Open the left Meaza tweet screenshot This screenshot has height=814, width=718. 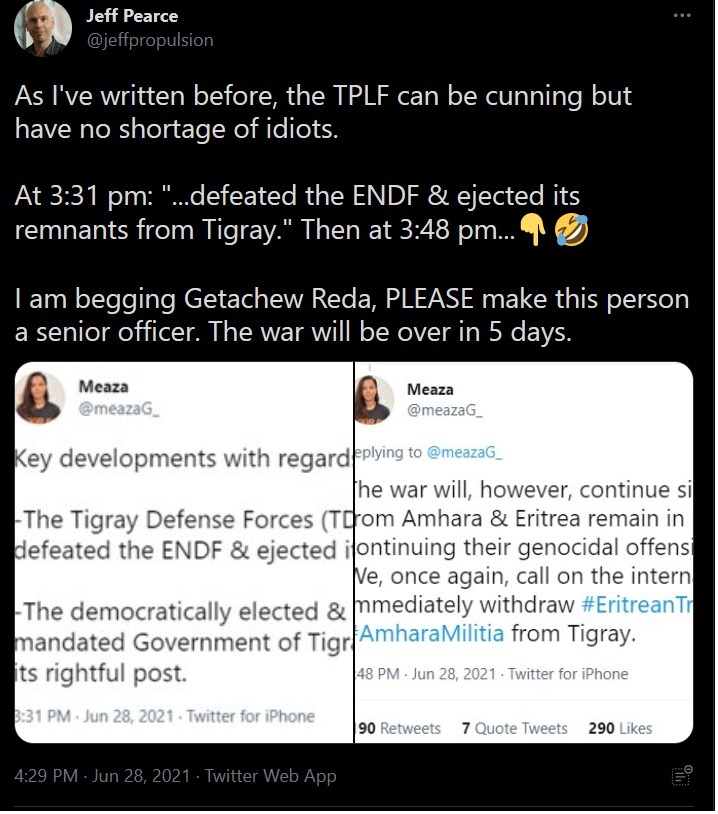coord(185,553)
